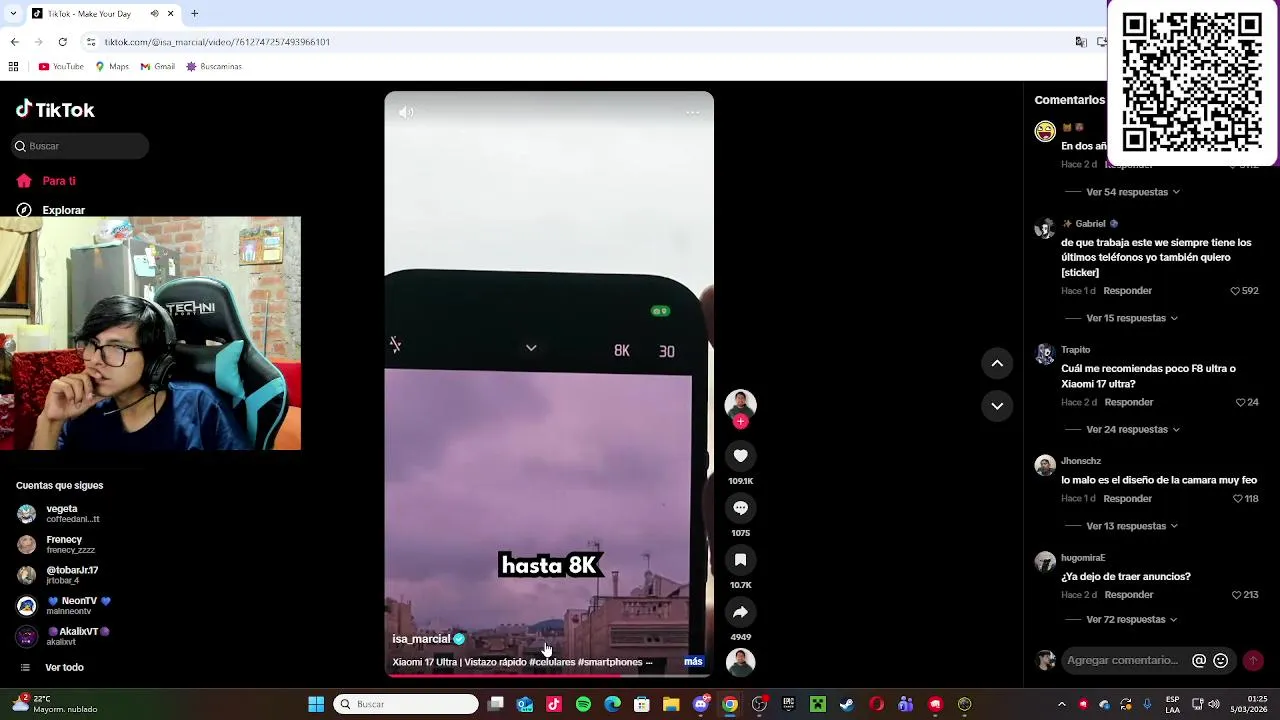Open the Gmail bookmark
This screenshot has height=720, width=1280.
click(x=158, y=67)
